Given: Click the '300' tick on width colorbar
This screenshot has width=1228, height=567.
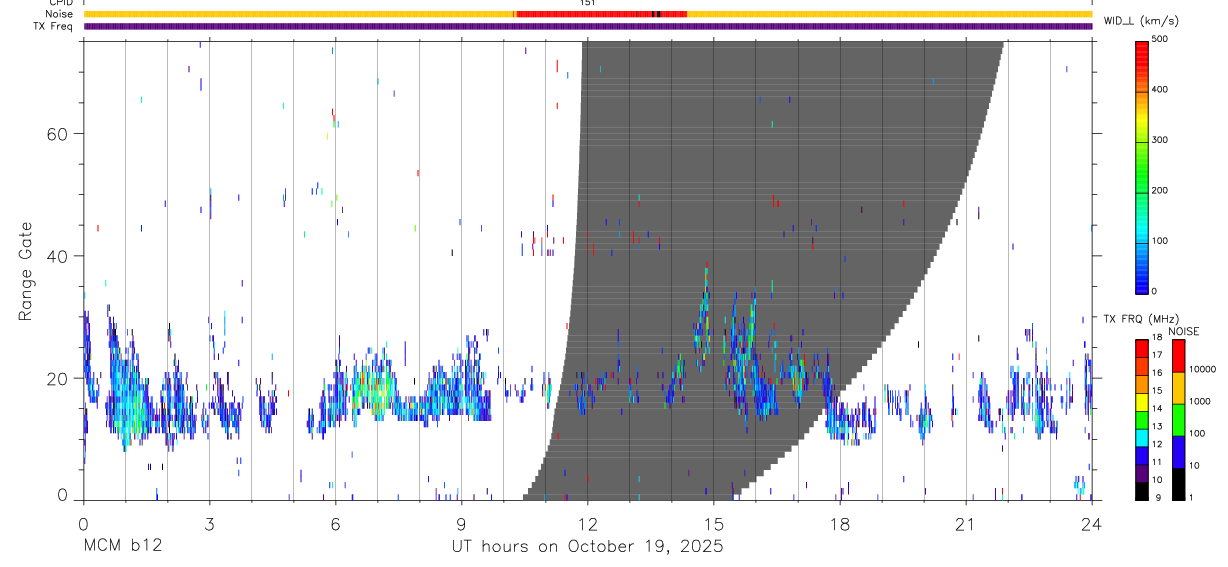Looking at the screenshot, I should (x=1161, y=140).
